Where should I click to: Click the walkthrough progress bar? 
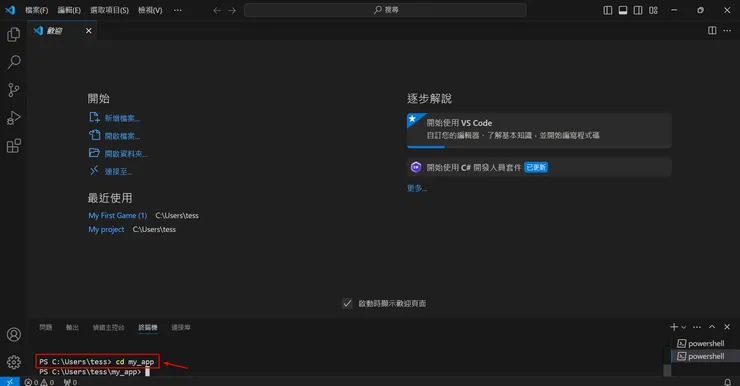(x=539, y=147)
